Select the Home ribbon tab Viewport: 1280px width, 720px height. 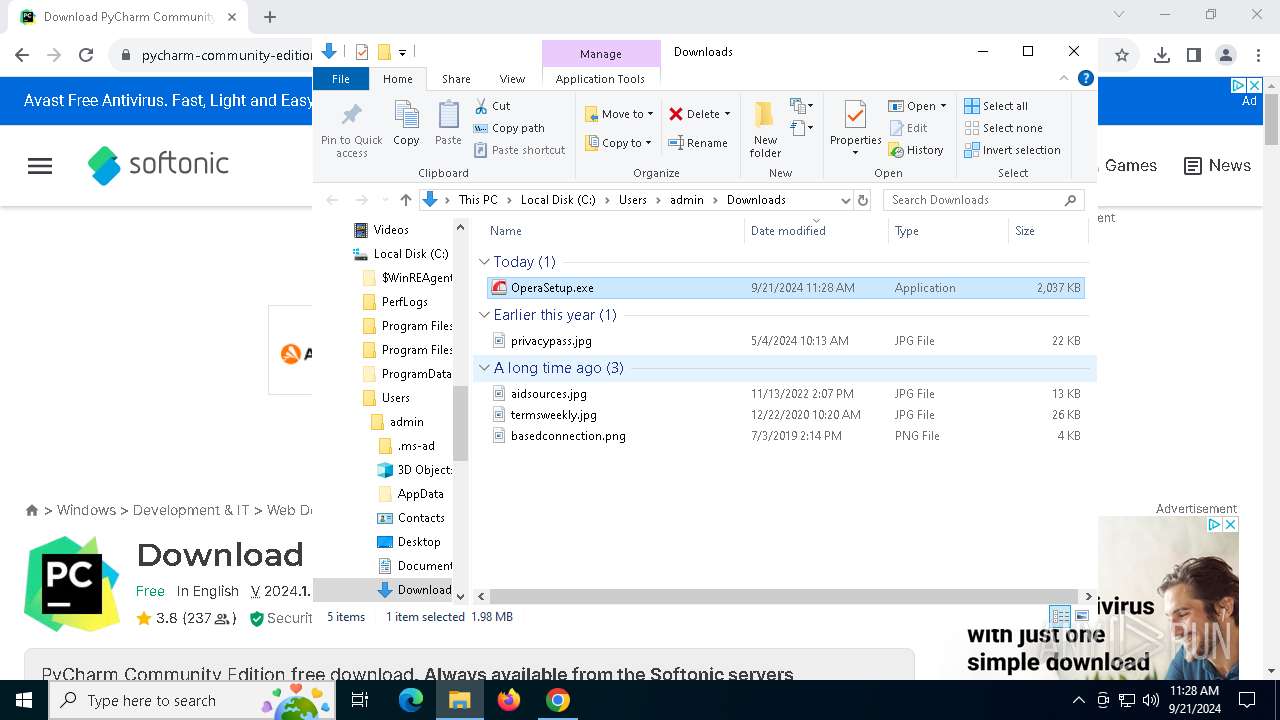397,79
